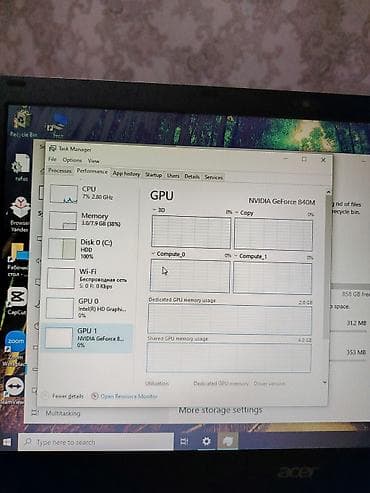370x493 pixels.
Task: Open the Yandex Browser desktop shortcut
Action: pyautogui.click(x=19, y=214)
